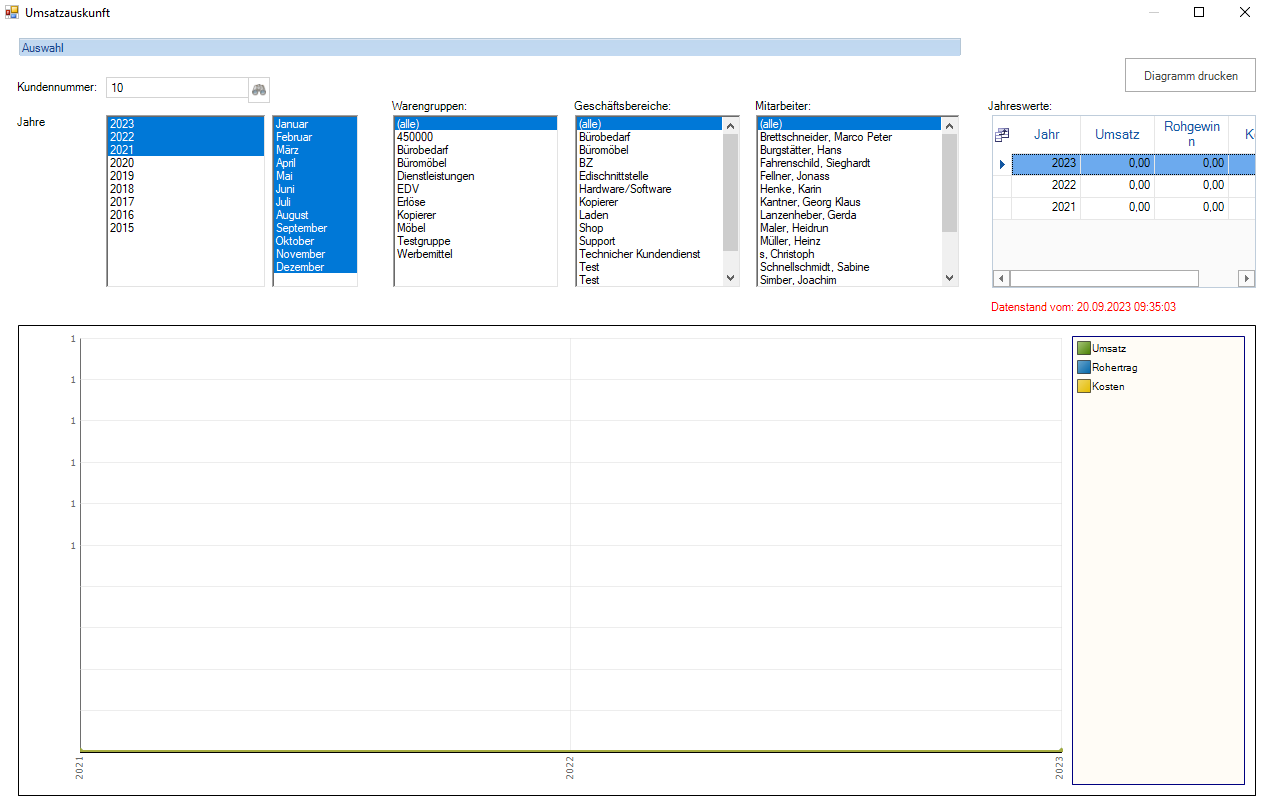1268x804 pixels.
Task: Click the blue Rohertrag legend swatch
Action: point(1083,368)
